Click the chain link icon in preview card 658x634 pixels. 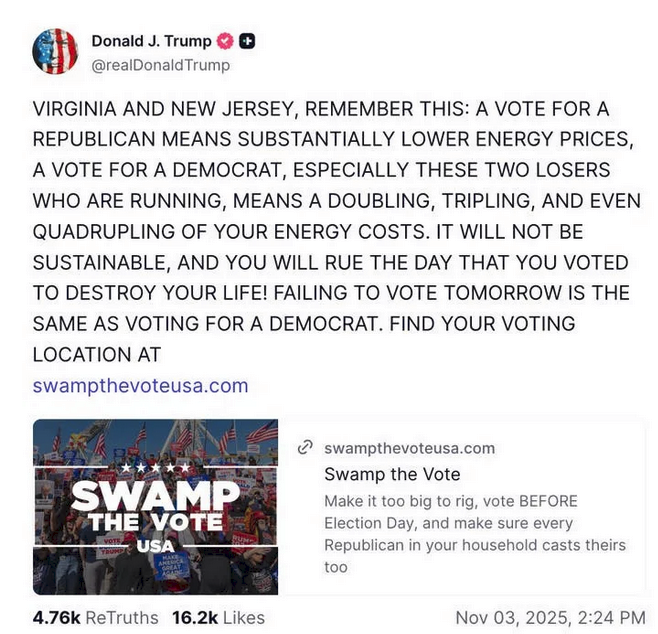(306, 447)
